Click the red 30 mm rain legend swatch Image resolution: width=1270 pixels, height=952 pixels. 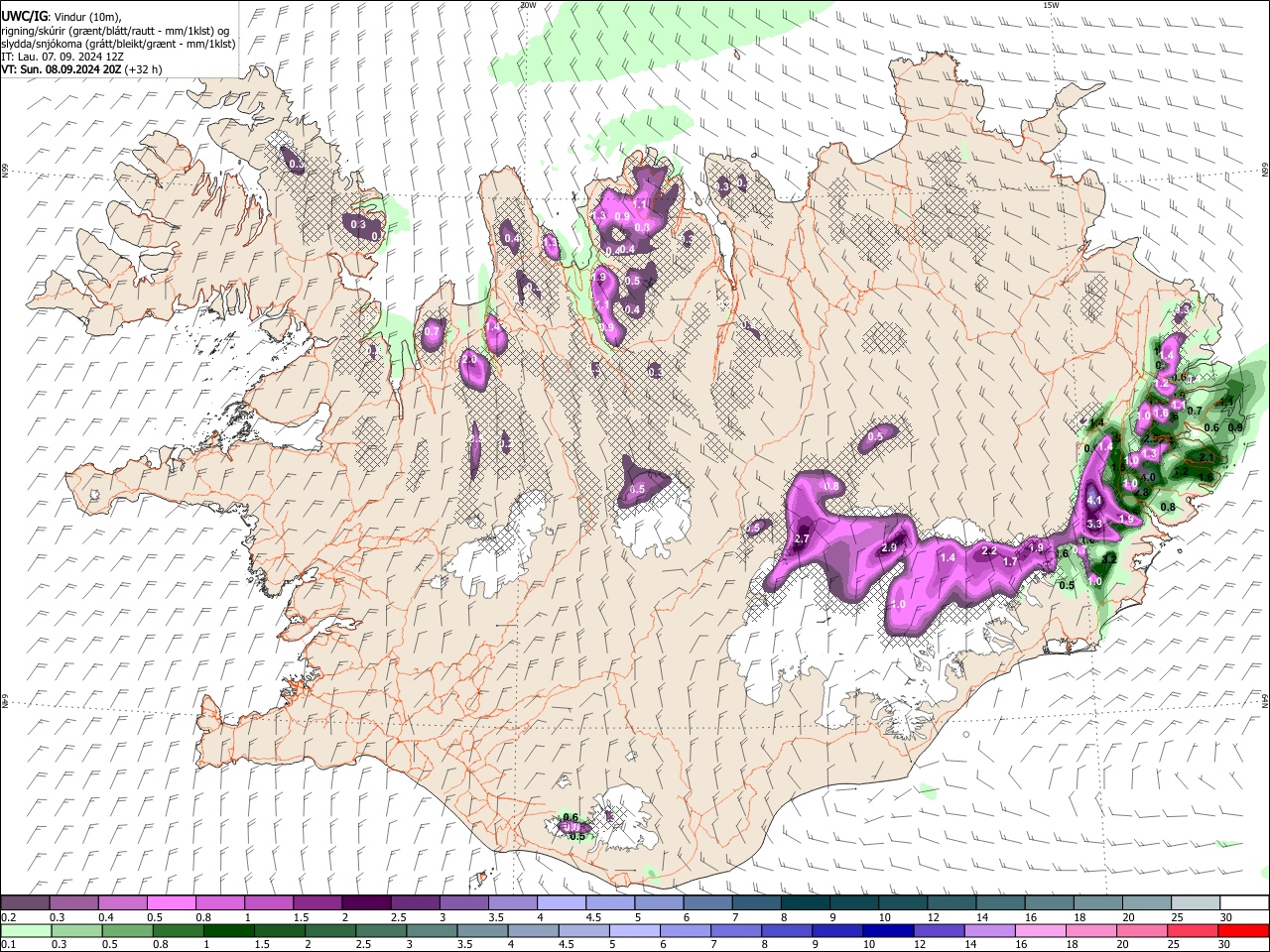click(x=1241, y=930)
